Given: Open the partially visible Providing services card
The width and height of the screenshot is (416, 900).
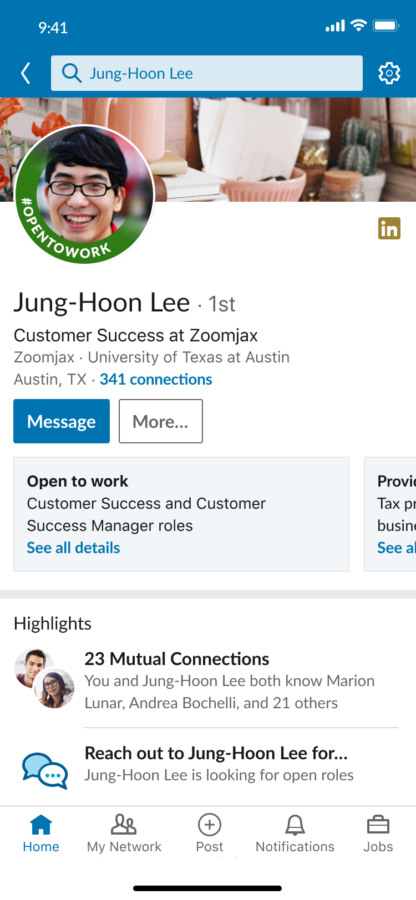Looking at the screenshot, I should click(x=390, y=514).
